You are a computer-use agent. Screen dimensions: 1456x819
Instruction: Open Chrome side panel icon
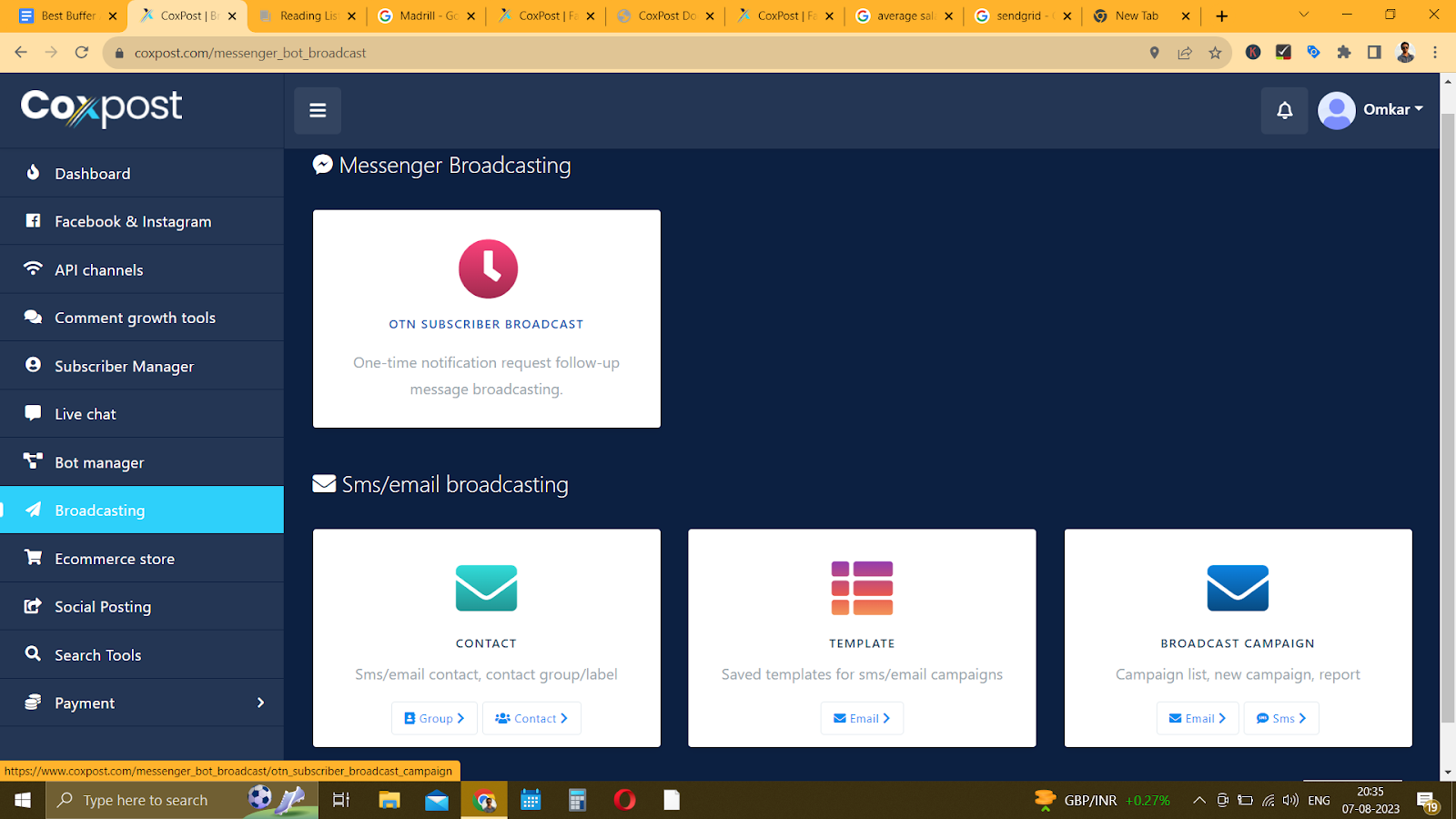[1374, 53]
